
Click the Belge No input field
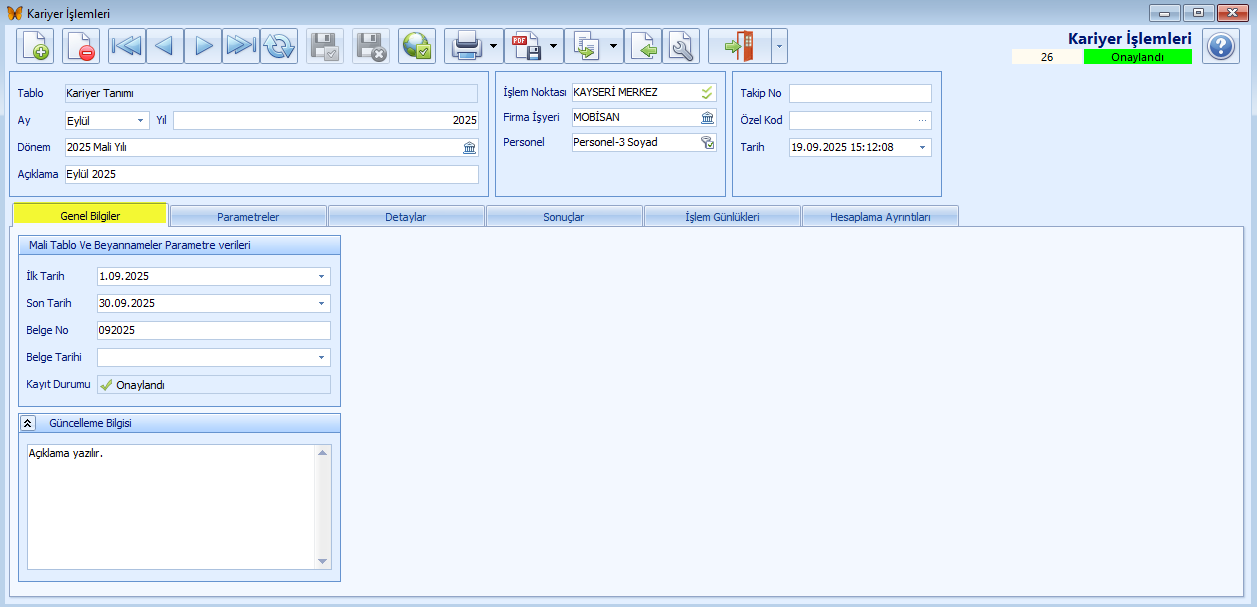pos(213,330)
